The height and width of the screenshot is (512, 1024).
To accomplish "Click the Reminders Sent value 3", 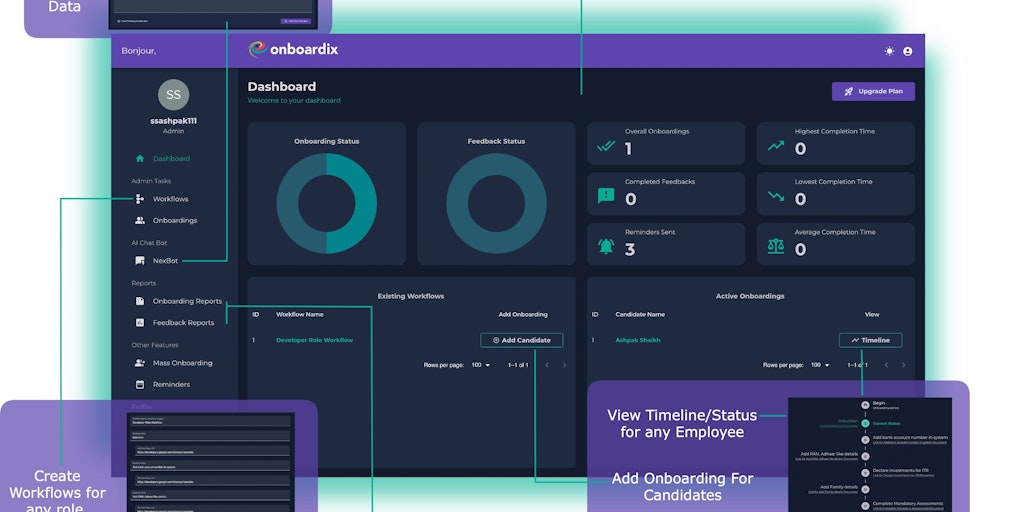I will point(630,249).
